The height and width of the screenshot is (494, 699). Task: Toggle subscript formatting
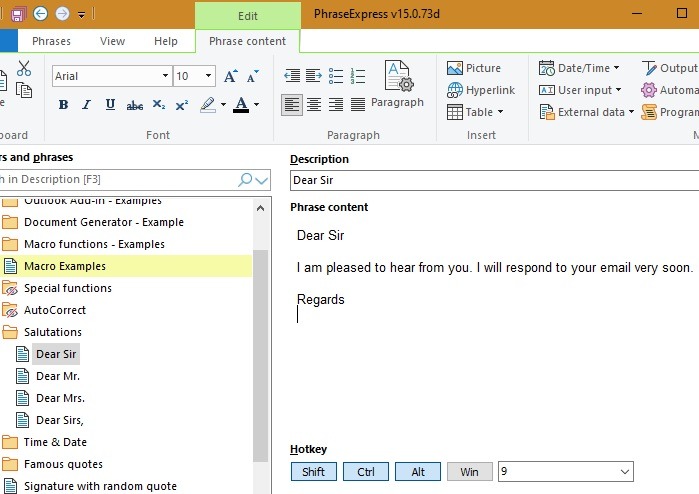click(159, 105)
